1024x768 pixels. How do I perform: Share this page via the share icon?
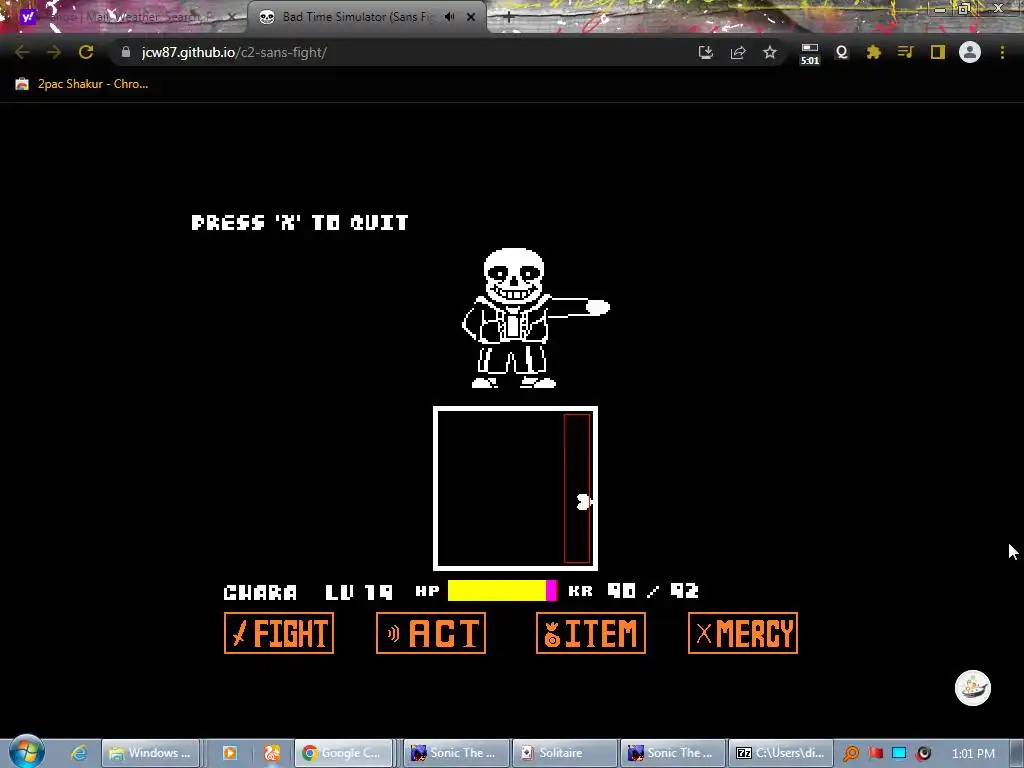[738, 52]
